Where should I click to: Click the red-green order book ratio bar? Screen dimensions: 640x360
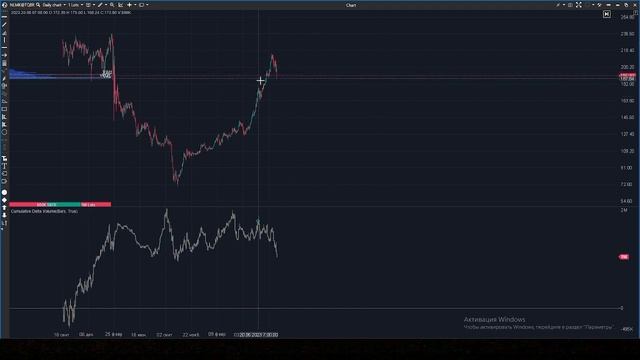pos(60,204)
